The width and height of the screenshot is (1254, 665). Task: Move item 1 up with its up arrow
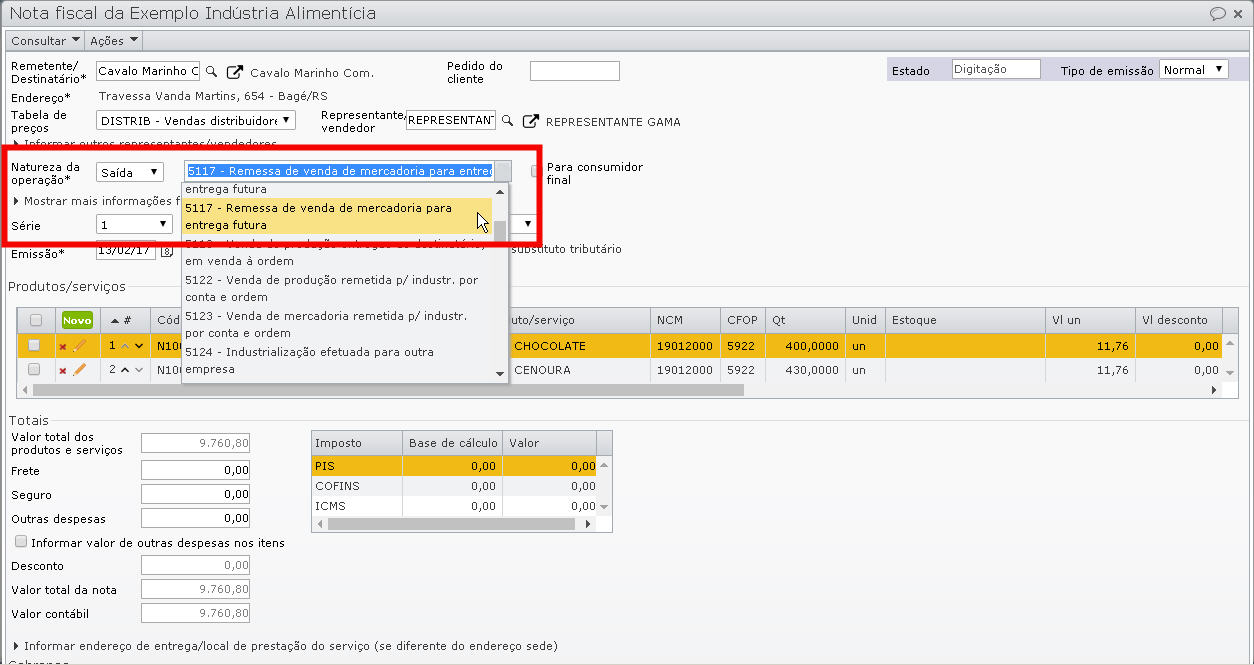coord(125,346)
